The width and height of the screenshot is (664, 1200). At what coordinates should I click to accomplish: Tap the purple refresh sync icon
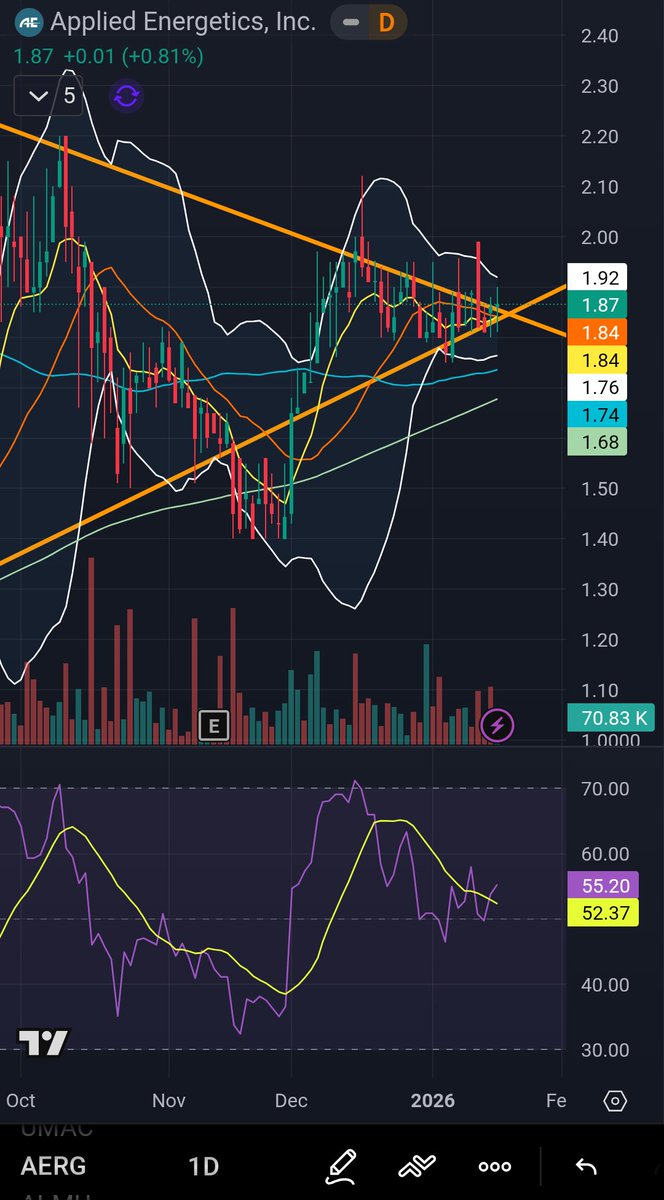click(x=127, y=96)
